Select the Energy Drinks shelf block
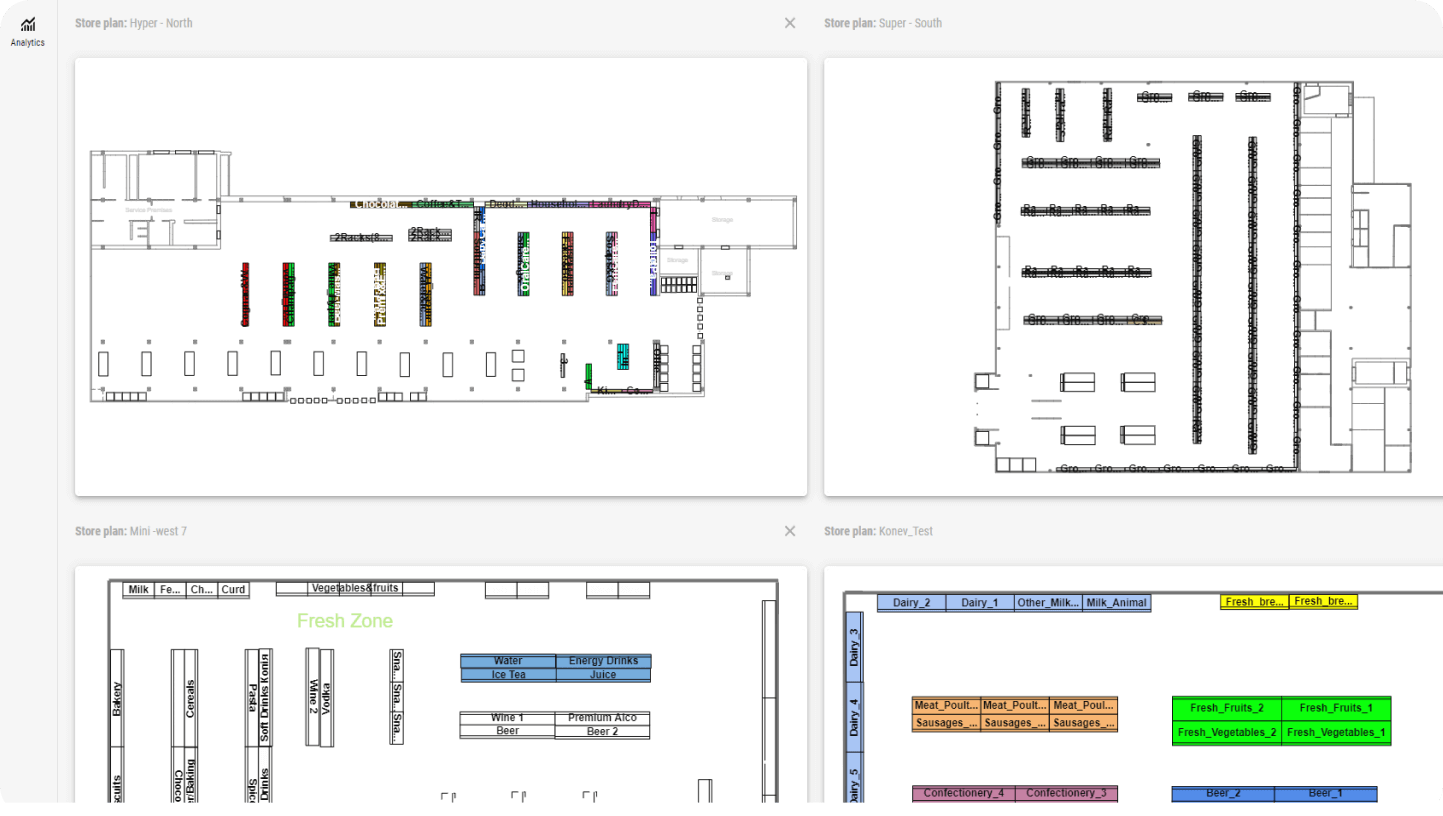This screenshot has height=816, width=1443. [x=603, y=661]
